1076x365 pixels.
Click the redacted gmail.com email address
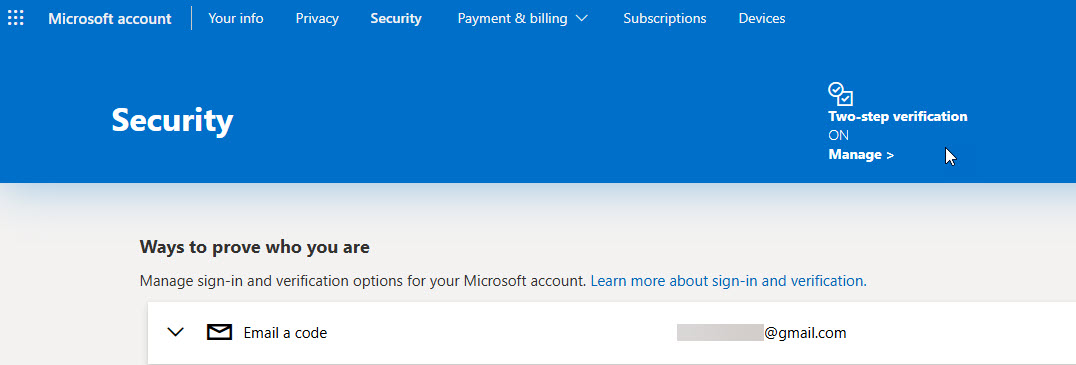762,333
